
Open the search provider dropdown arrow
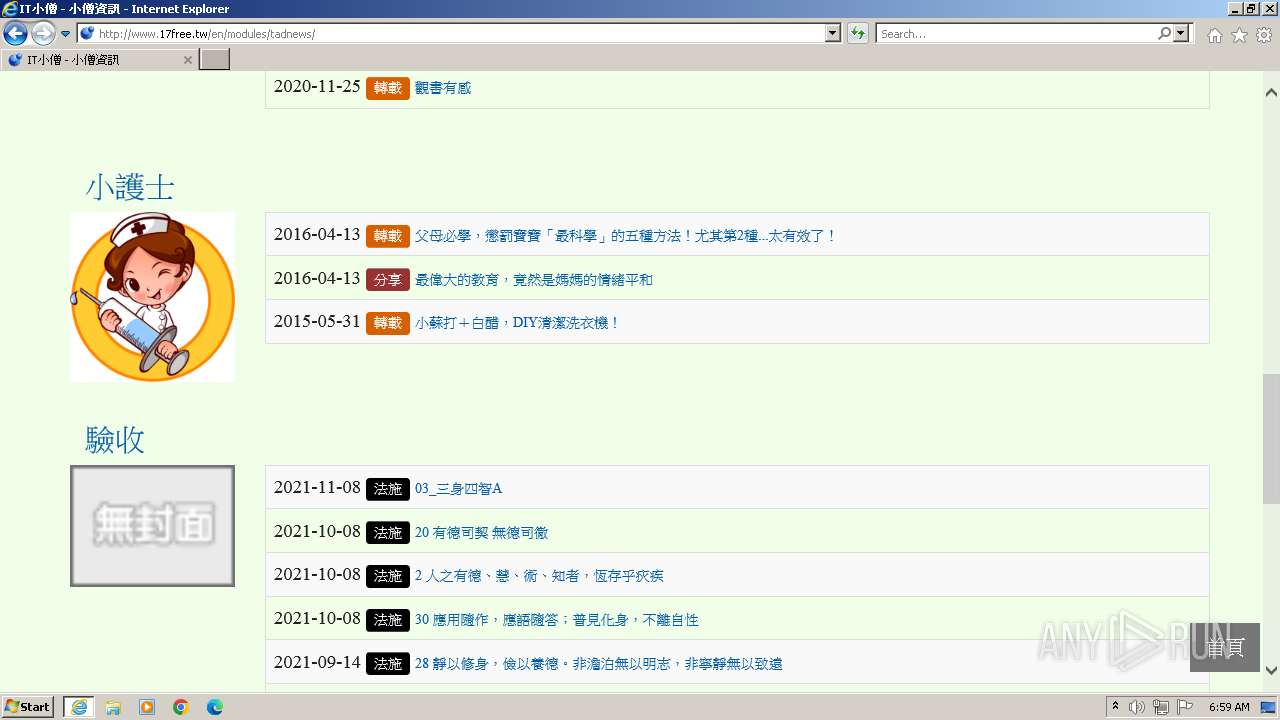[x=1182, y=34]
